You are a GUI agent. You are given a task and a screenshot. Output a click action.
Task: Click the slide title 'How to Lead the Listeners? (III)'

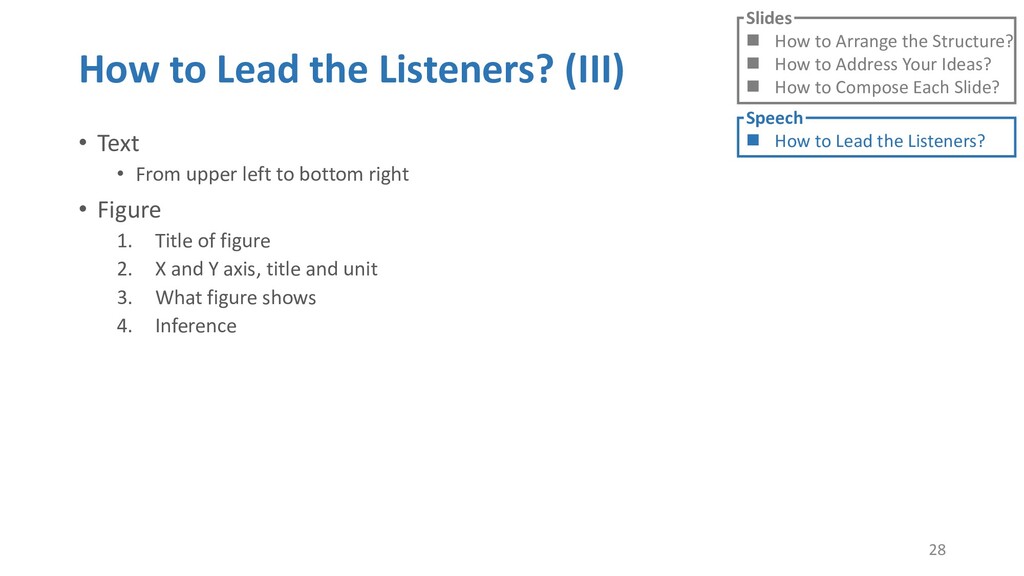pyautogui.click(x=351, y=70)
